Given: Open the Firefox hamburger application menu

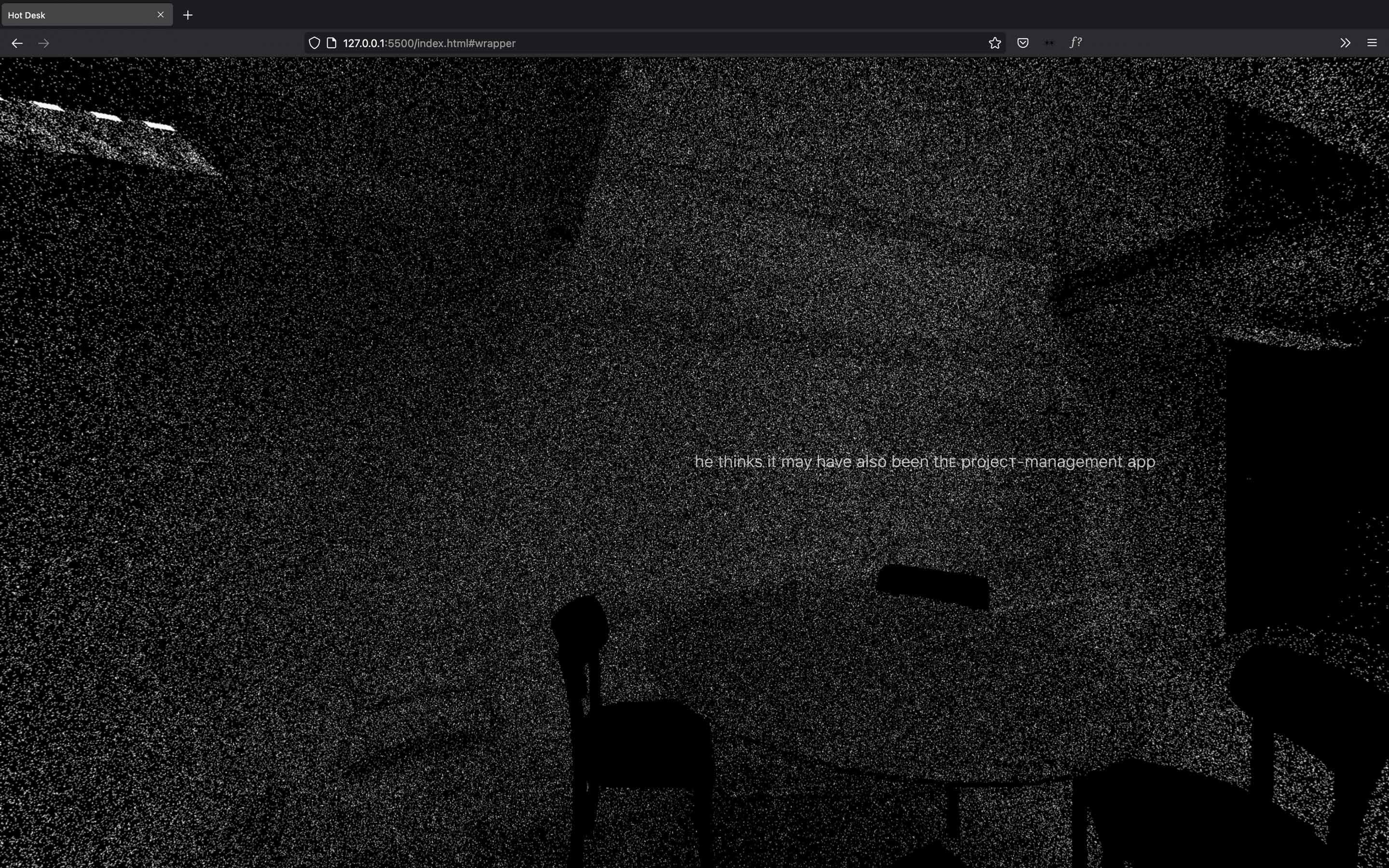Looking at the screenshot, I should [x=1372, y=43].
